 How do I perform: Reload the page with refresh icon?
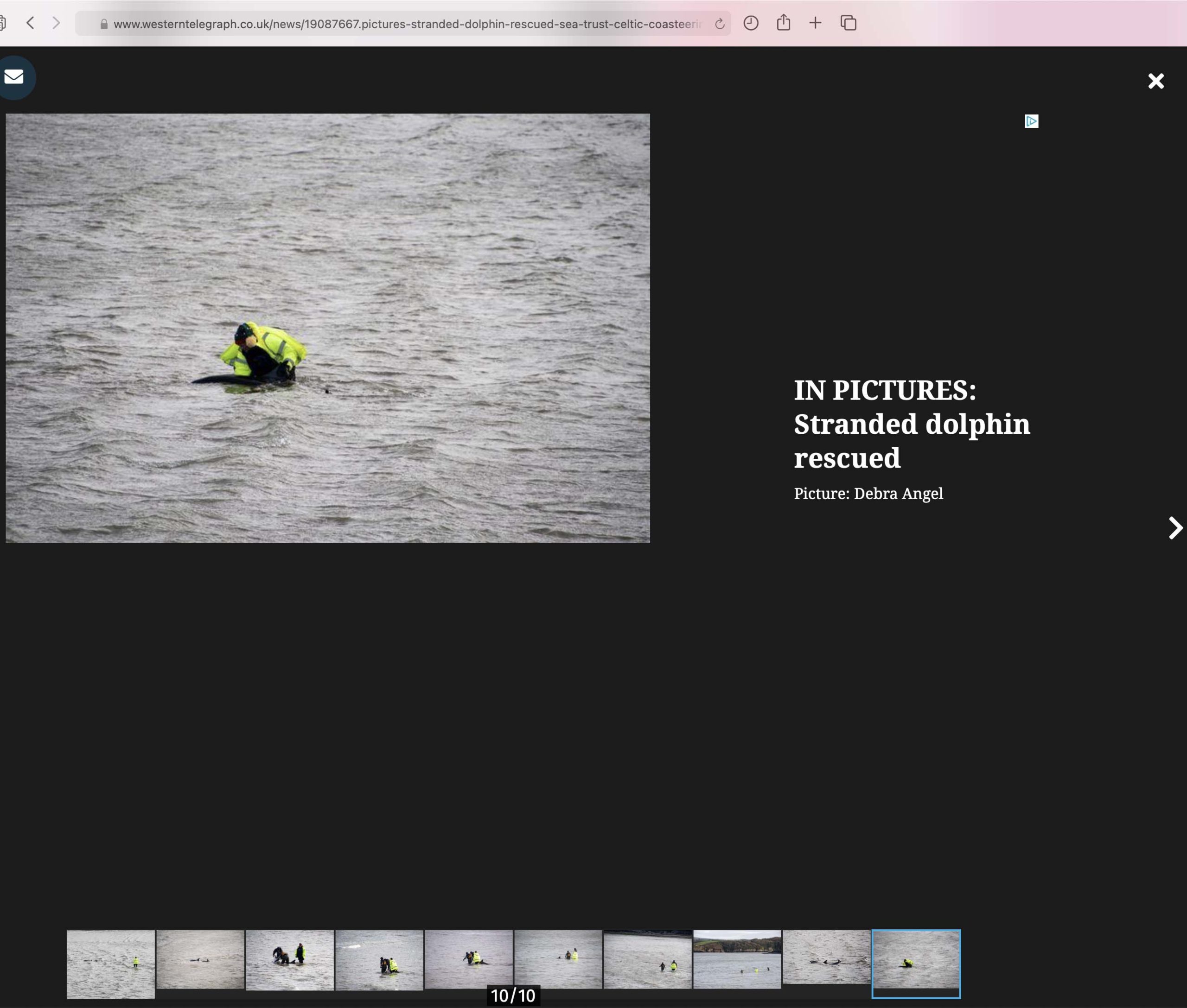719,24
